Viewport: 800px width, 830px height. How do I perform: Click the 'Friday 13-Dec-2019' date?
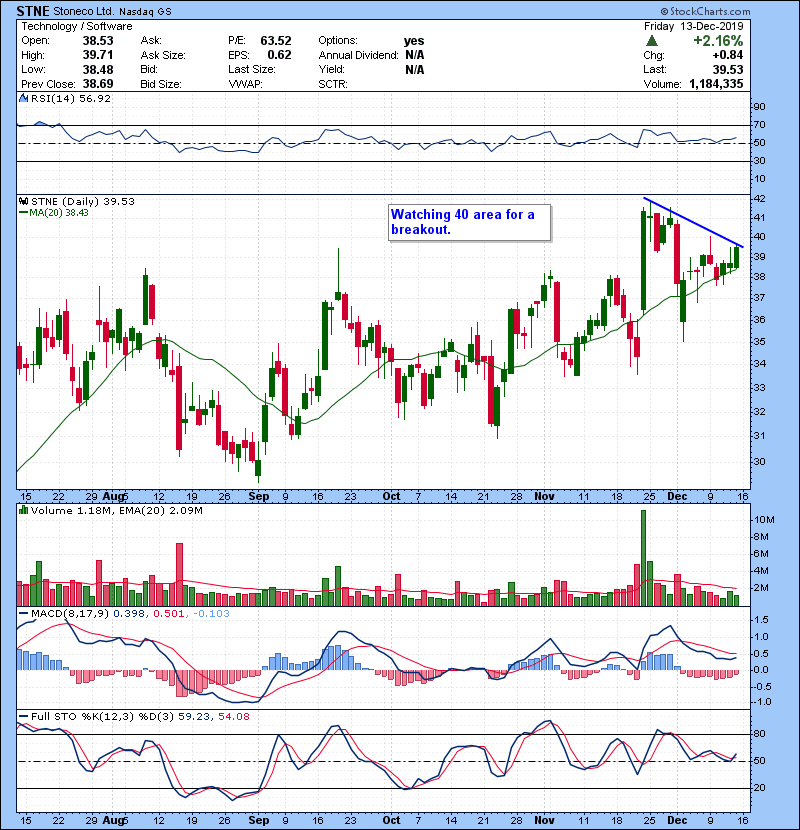pos(694,26)
